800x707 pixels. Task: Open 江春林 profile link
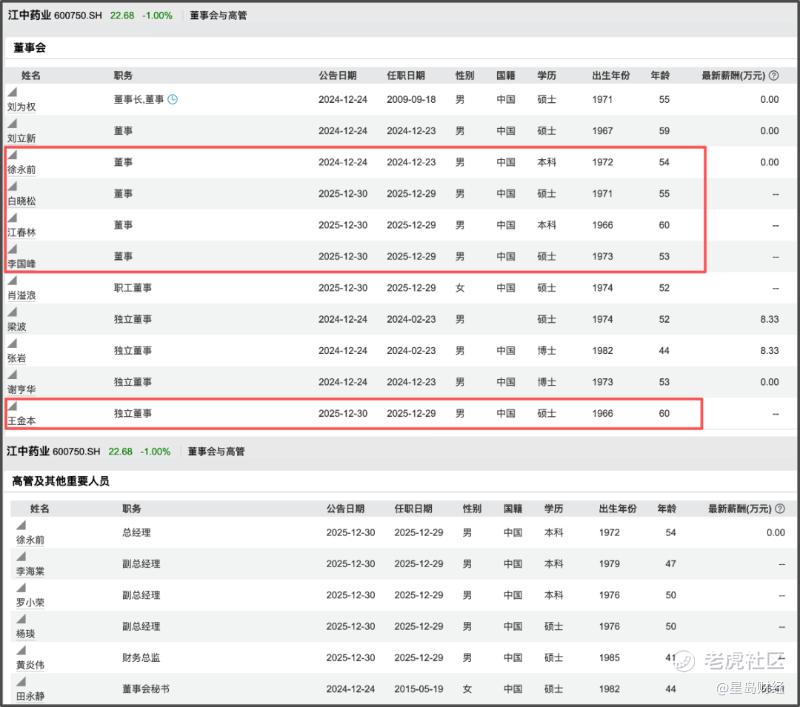coord(21,233)
